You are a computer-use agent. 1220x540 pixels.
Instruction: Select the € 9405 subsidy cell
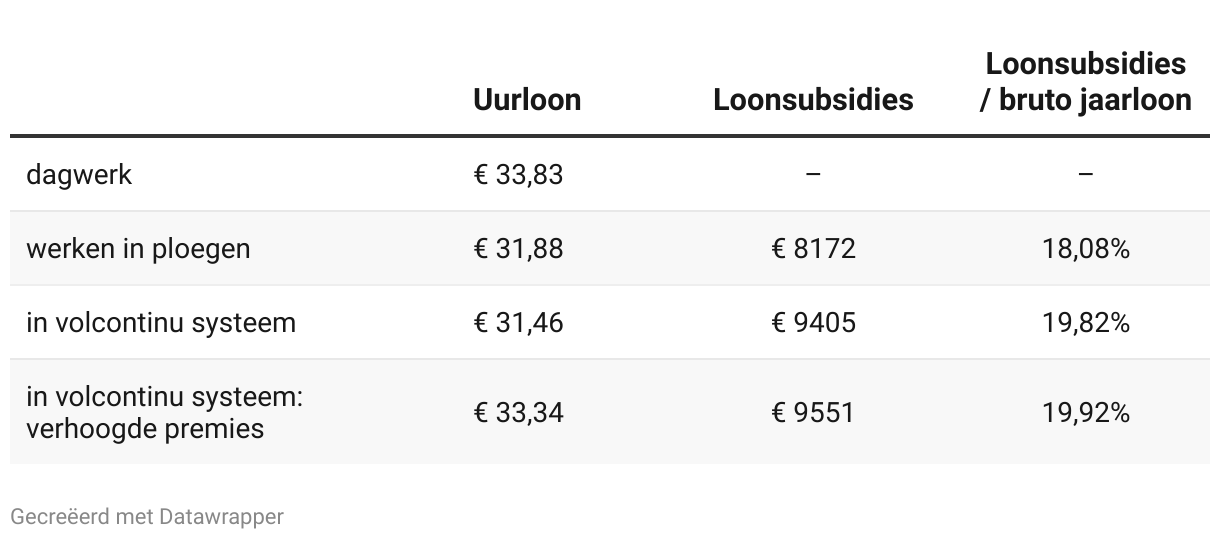point(813,323)
